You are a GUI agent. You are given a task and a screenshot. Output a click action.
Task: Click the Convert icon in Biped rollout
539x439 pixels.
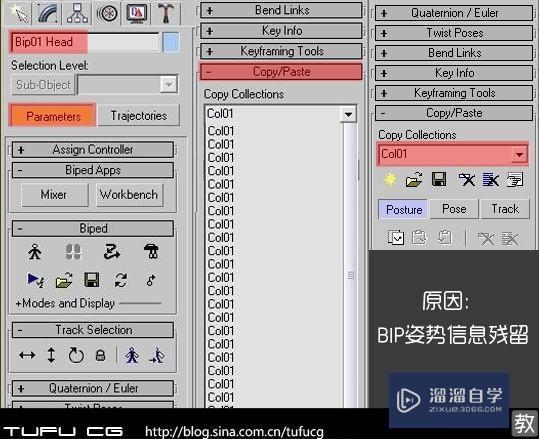121,280
